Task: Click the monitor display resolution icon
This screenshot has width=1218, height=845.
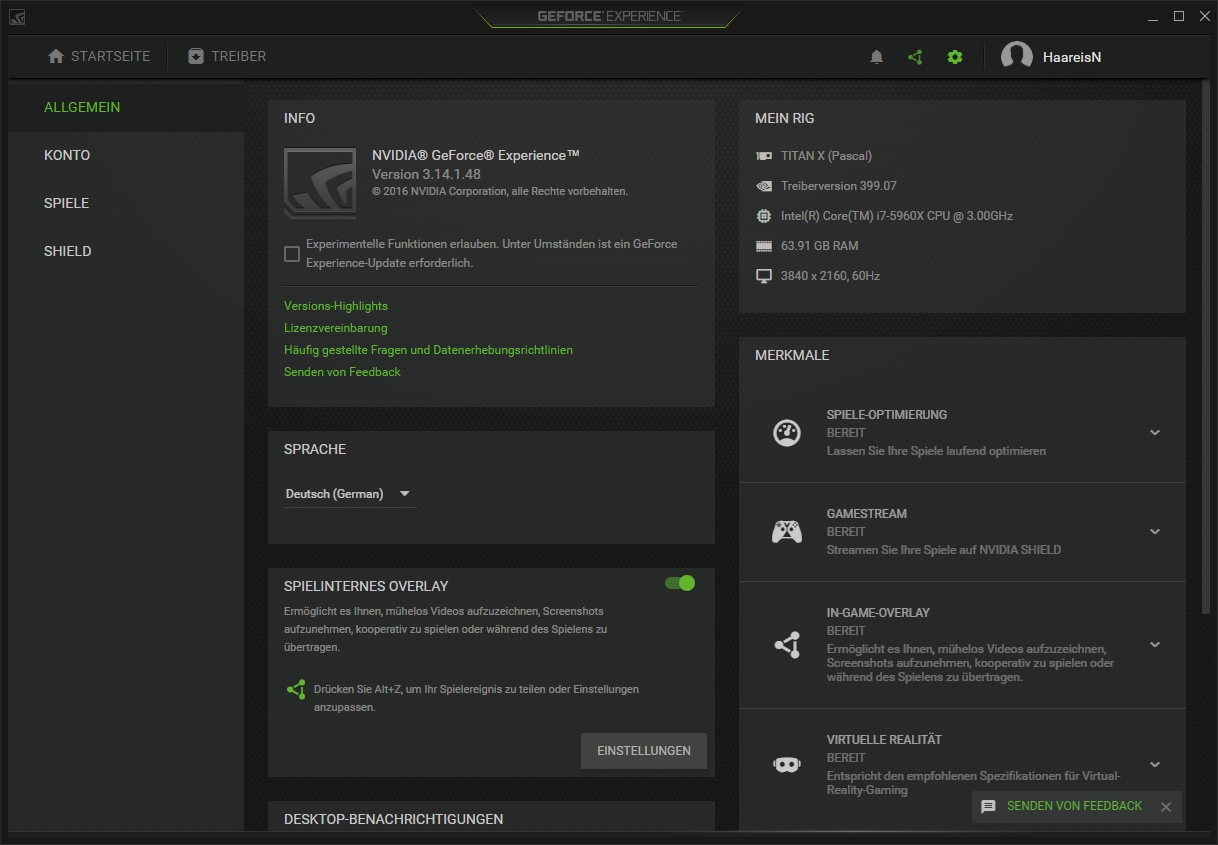Action: [x=764, y=276]
